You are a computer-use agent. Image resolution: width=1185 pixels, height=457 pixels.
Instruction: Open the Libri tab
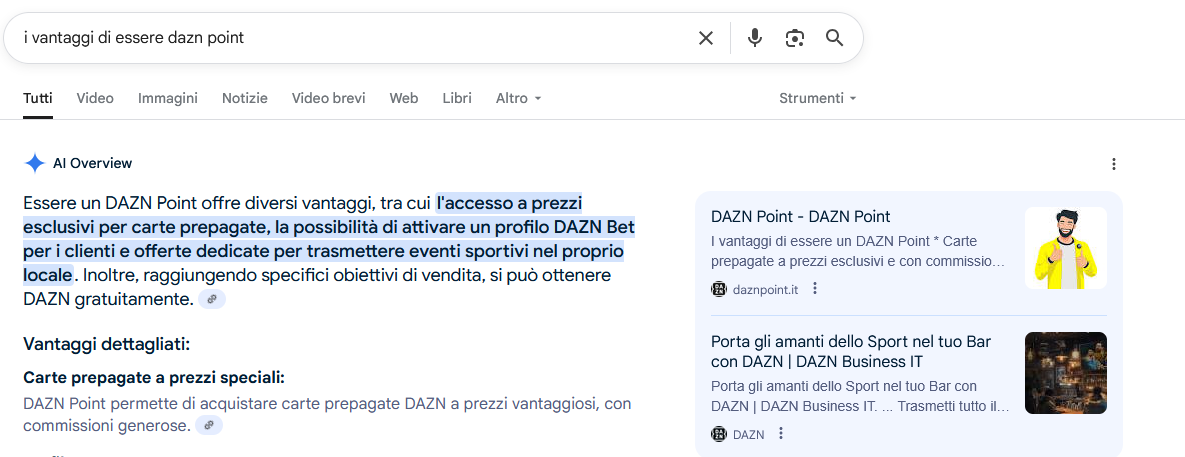point(457,98)
